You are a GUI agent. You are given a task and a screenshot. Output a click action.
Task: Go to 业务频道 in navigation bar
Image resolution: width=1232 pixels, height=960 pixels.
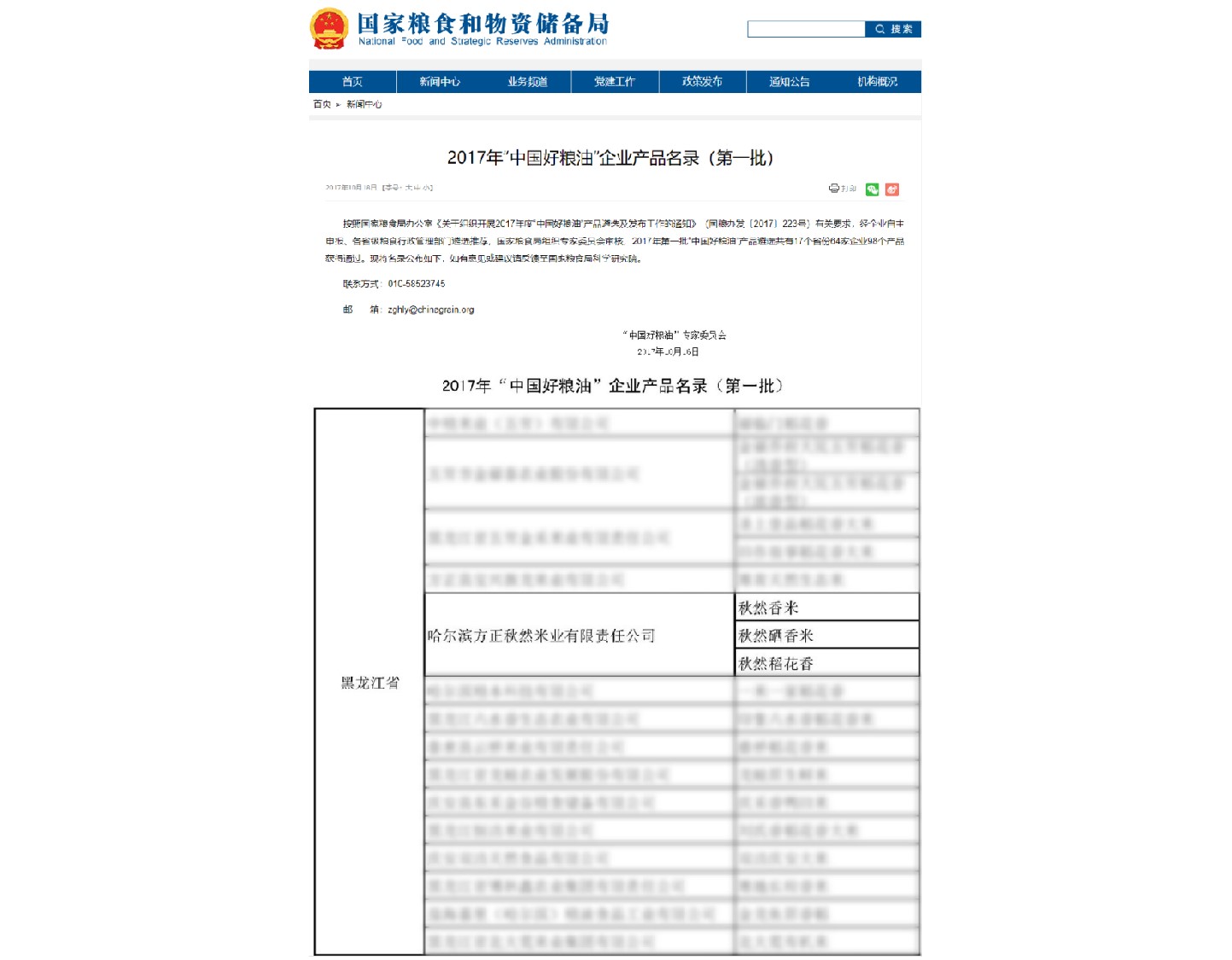click(x=527, y=82)
